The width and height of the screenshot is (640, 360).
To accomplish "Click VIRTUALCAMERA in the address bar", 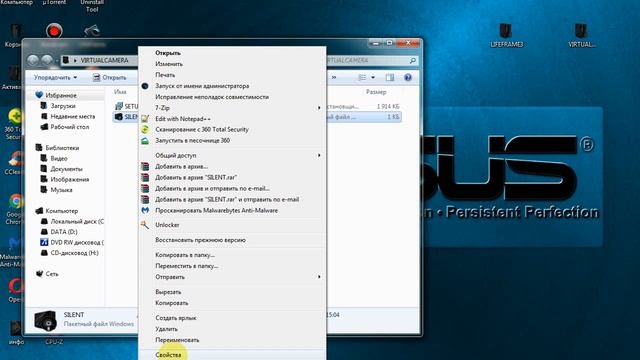I will 104,60.
